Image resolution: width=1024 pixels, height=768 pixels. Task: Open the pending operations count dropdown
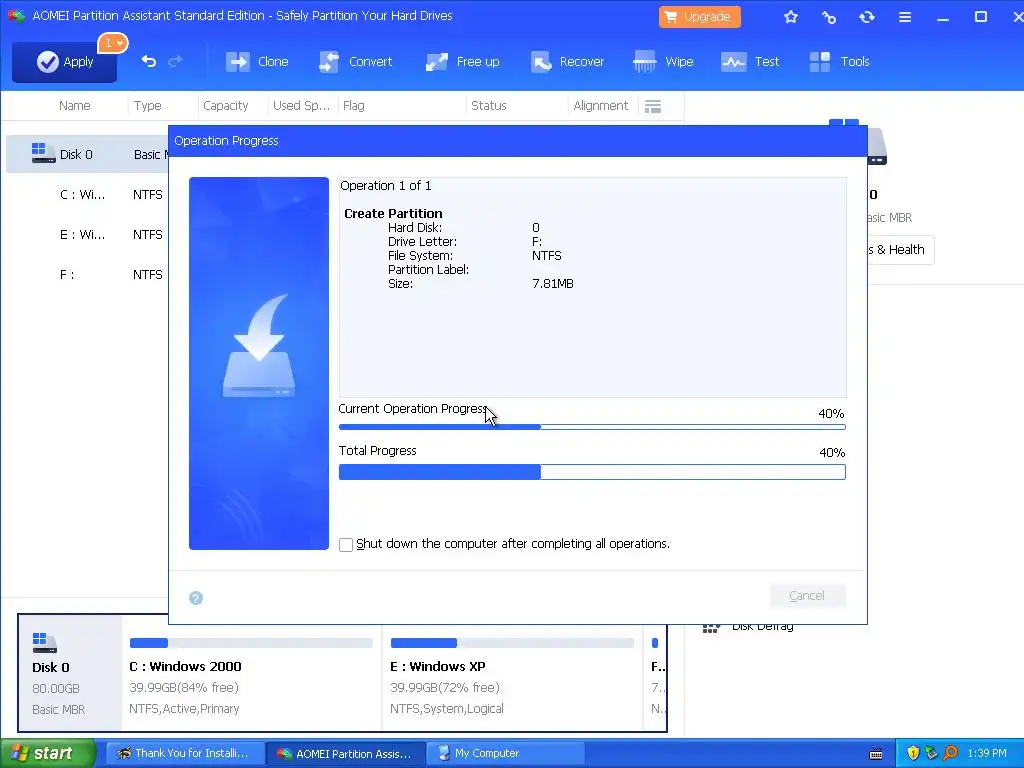[113, 43]
